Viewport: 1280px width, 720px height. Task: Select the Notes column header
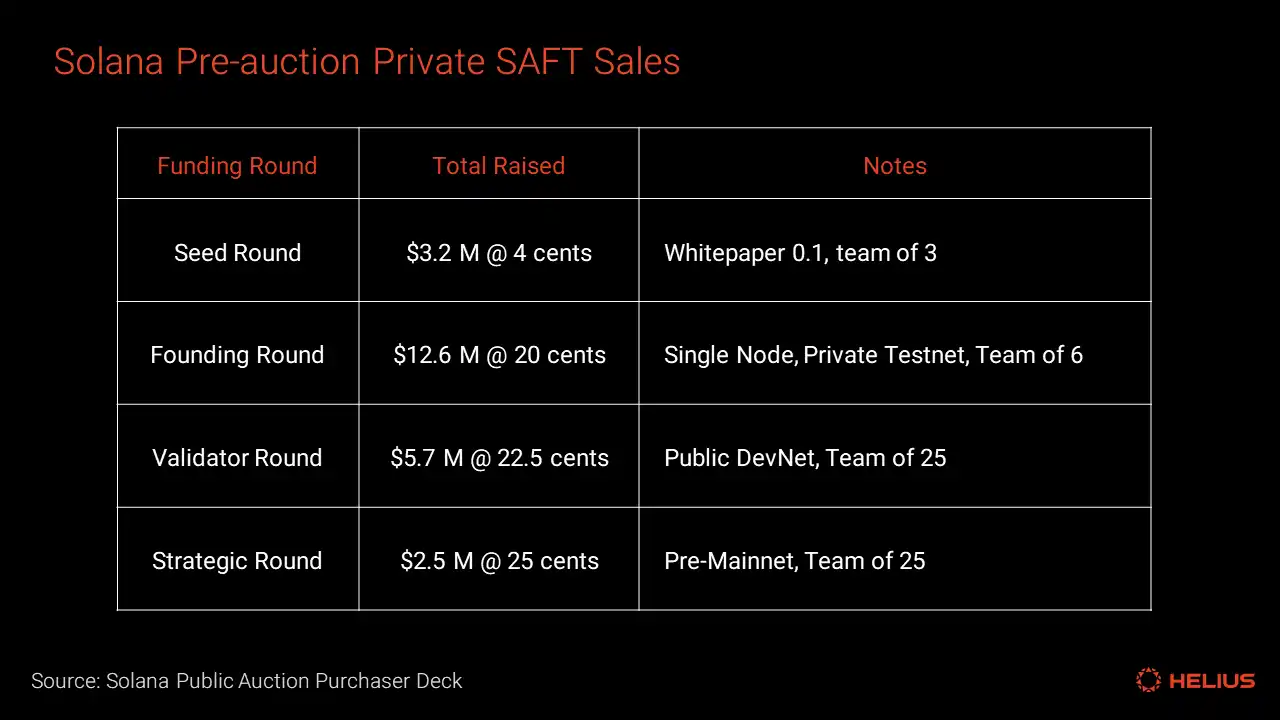894,166
